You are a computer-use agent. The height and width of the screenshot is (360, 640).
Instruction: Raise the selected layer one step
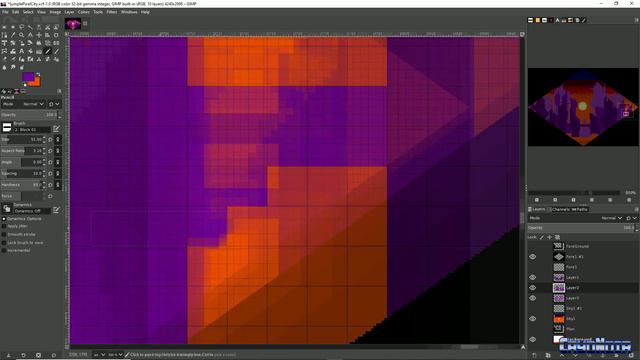pyautogui.click(x=562, y=355)
